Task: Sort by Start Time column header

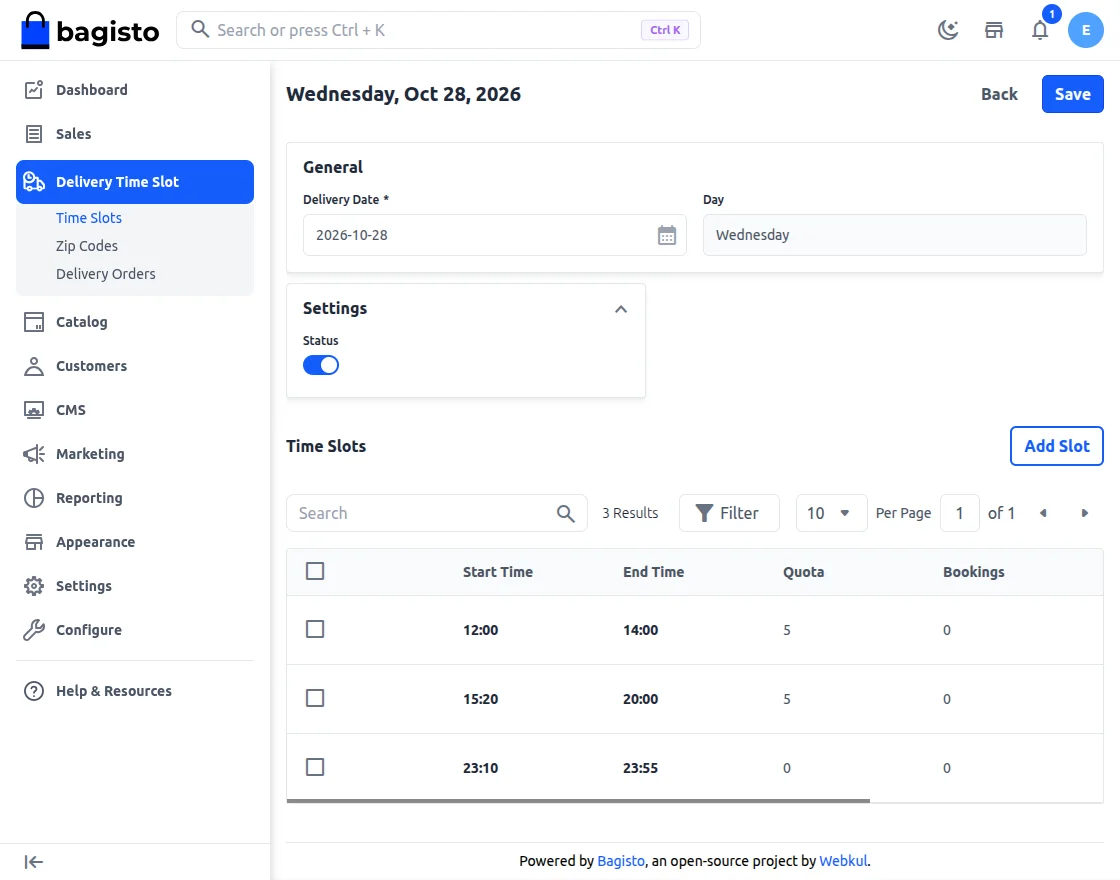Action: 497,572
